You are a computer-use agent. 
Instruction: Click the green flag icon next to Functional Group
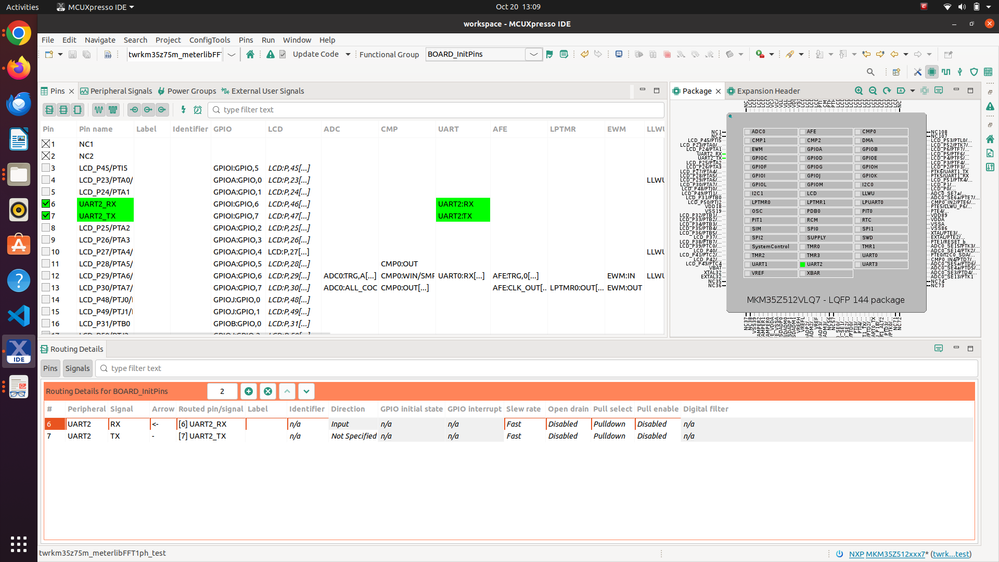tap(549, 54)
